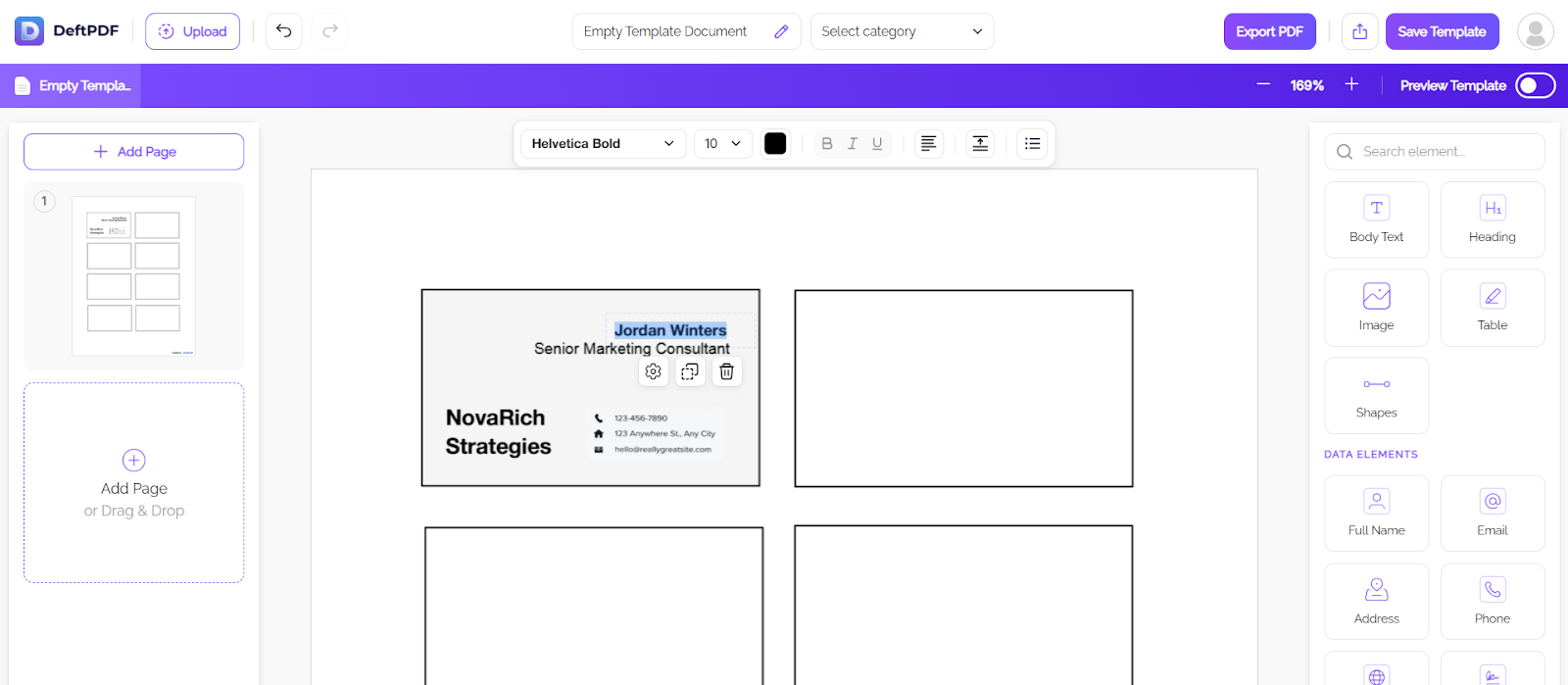Open the user profile avatar
The width and height of the screenshot is (1568, 685).
click(x=1535, y=31)
